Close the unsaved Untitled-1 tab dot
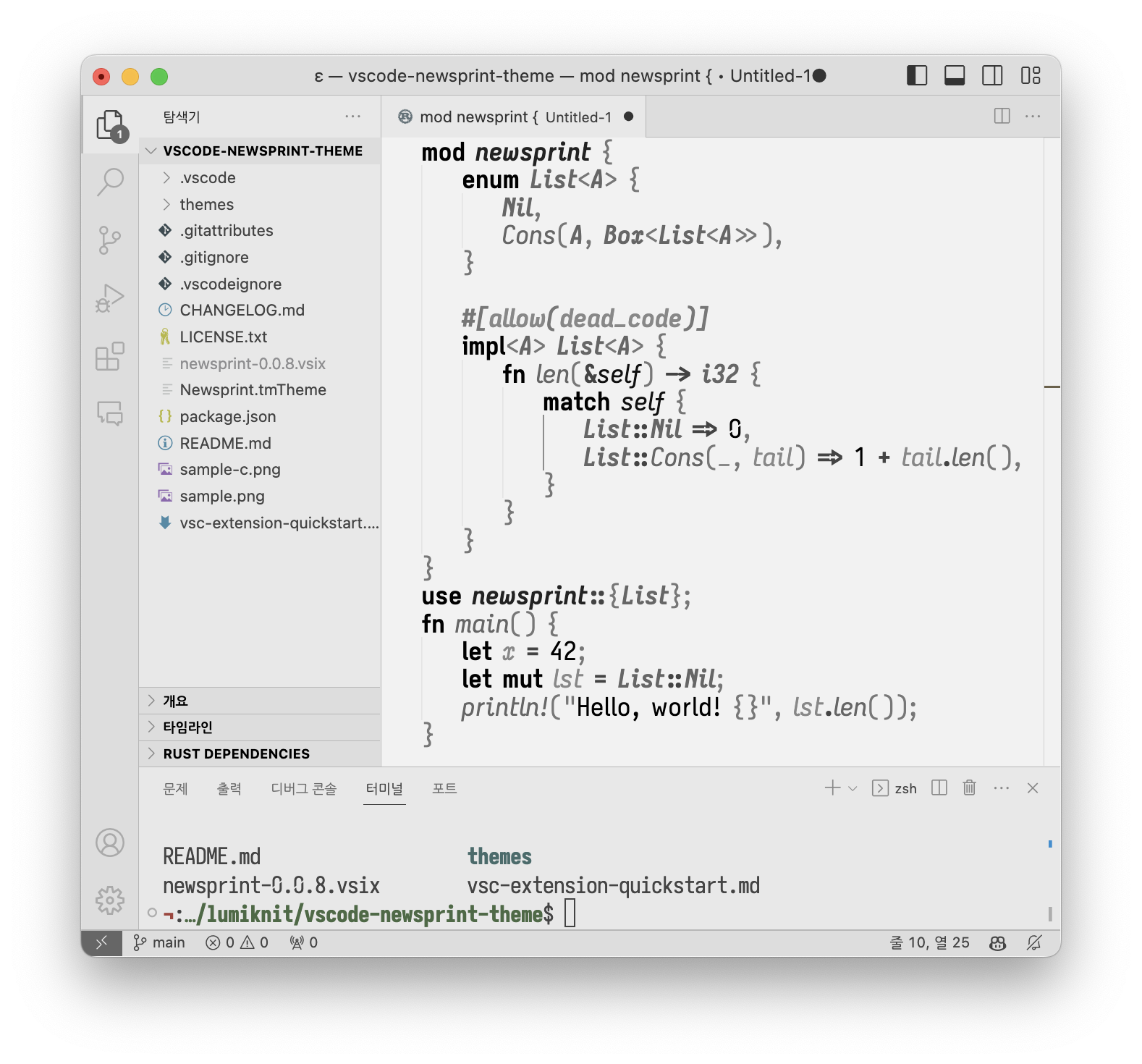The height and width of the screenshot is (1064, 1142). (x=628, y=117)
